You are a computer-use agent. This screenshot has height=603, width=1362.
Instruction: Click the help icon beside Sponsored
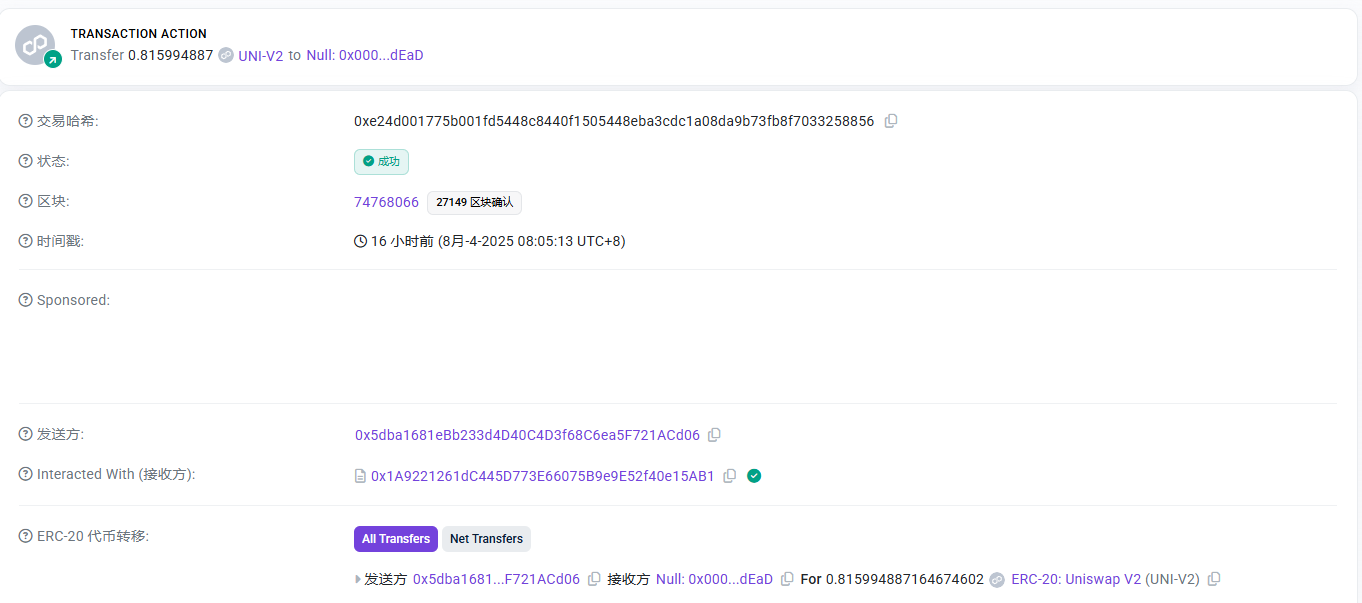26,300
